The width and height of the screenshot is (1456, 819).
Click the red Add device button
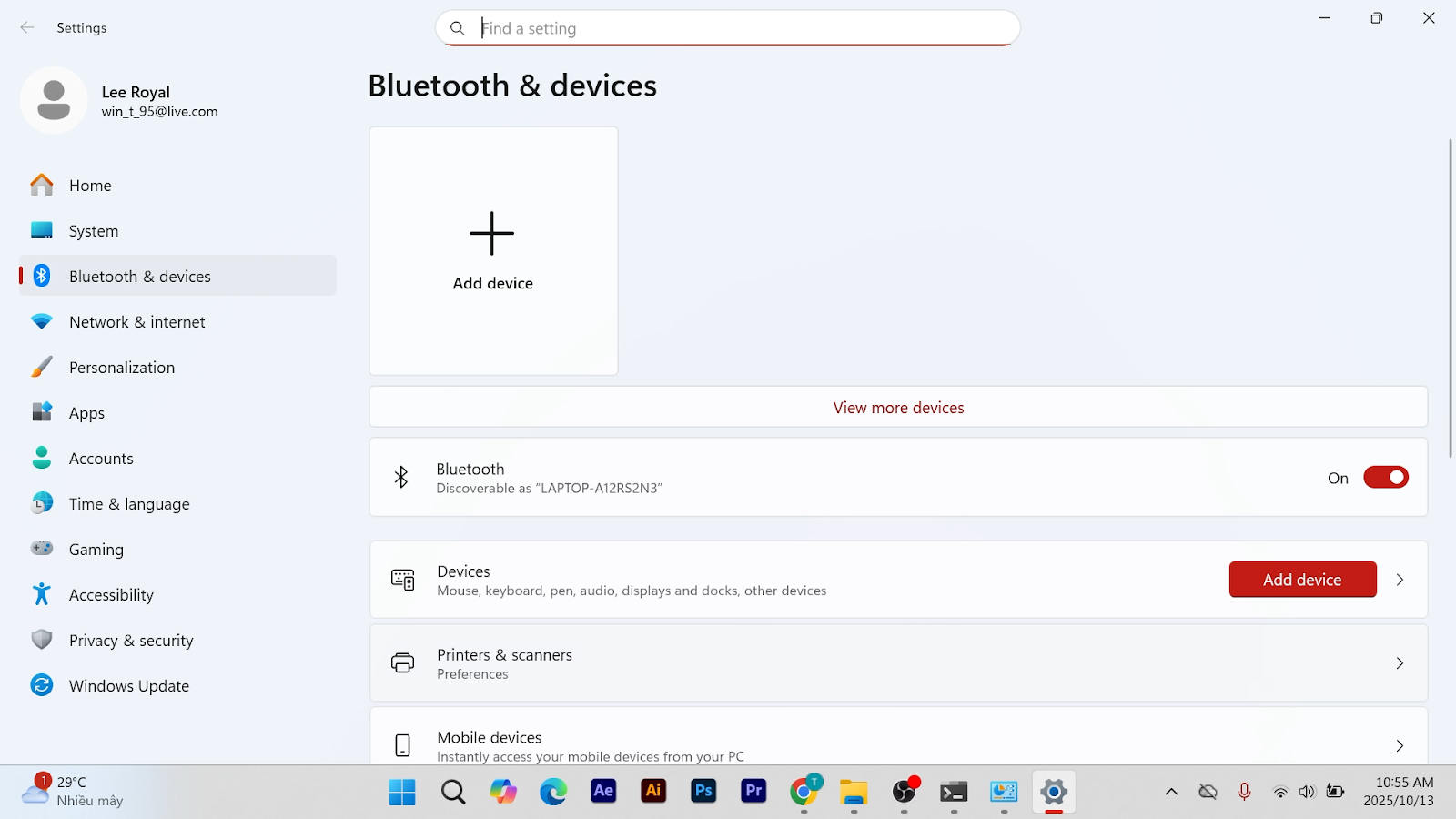coord(1302,580)
